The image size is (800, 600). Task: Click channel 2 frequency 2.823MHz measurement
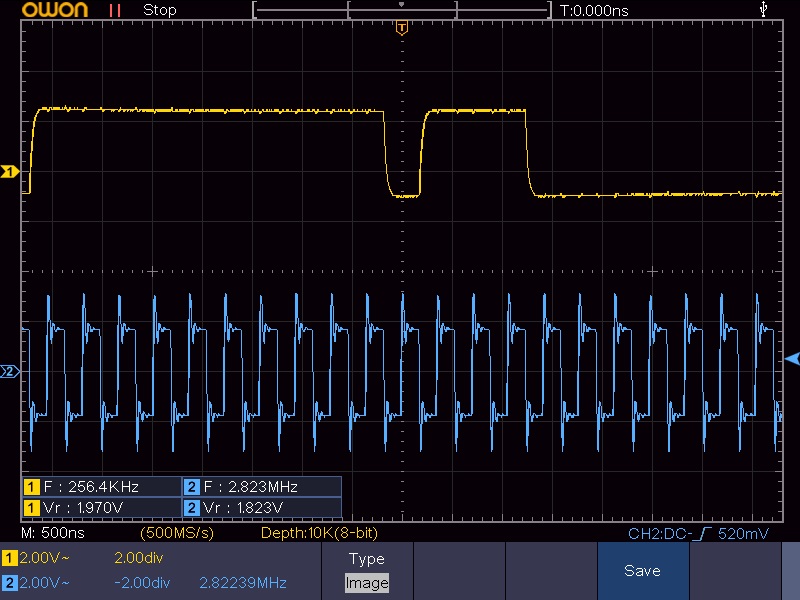pos(262,487)
